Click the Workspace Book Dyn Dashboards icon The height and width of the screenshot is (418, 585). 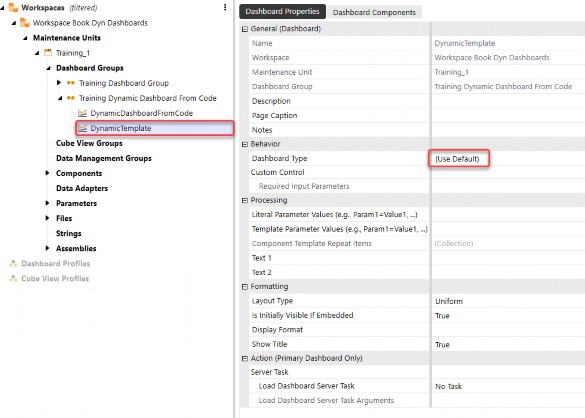point(25,23)
